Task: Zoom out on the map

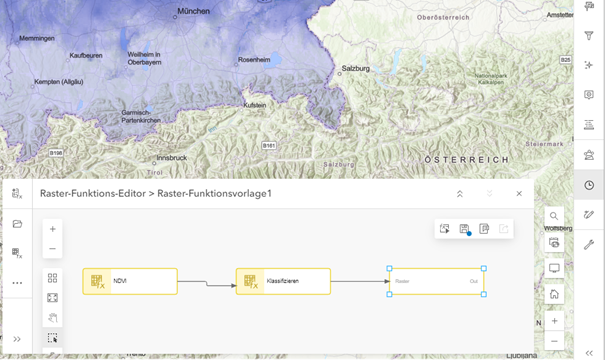Action: click(554, 341)
